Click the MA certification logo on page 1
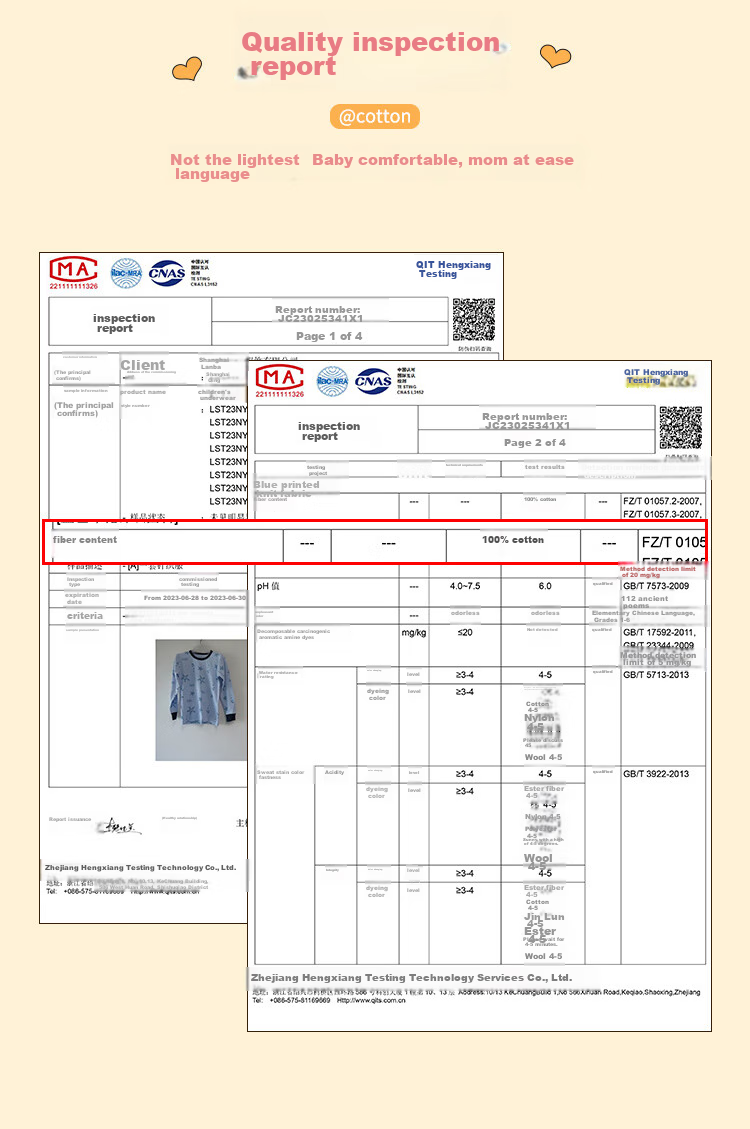The width and height of the screenshot is (750, 1129). coord(73,273)
